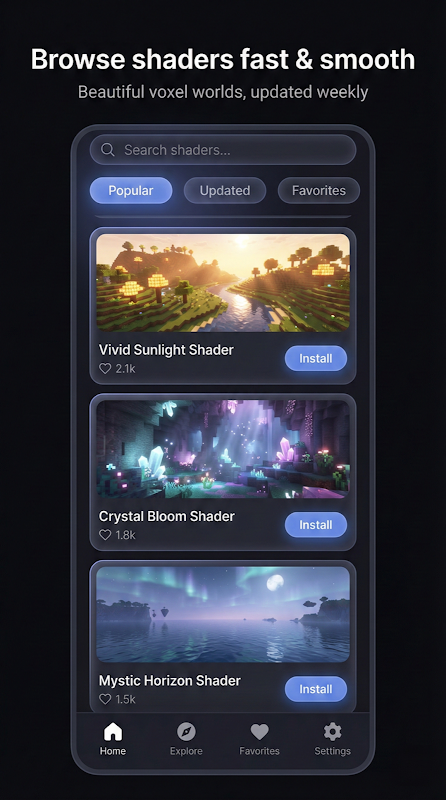Like Vivid Sunlight Shader with heart icon
Image resolution: width=446 pixels, height=800 pixels.
pyautogui.click(x=105, y=368)
